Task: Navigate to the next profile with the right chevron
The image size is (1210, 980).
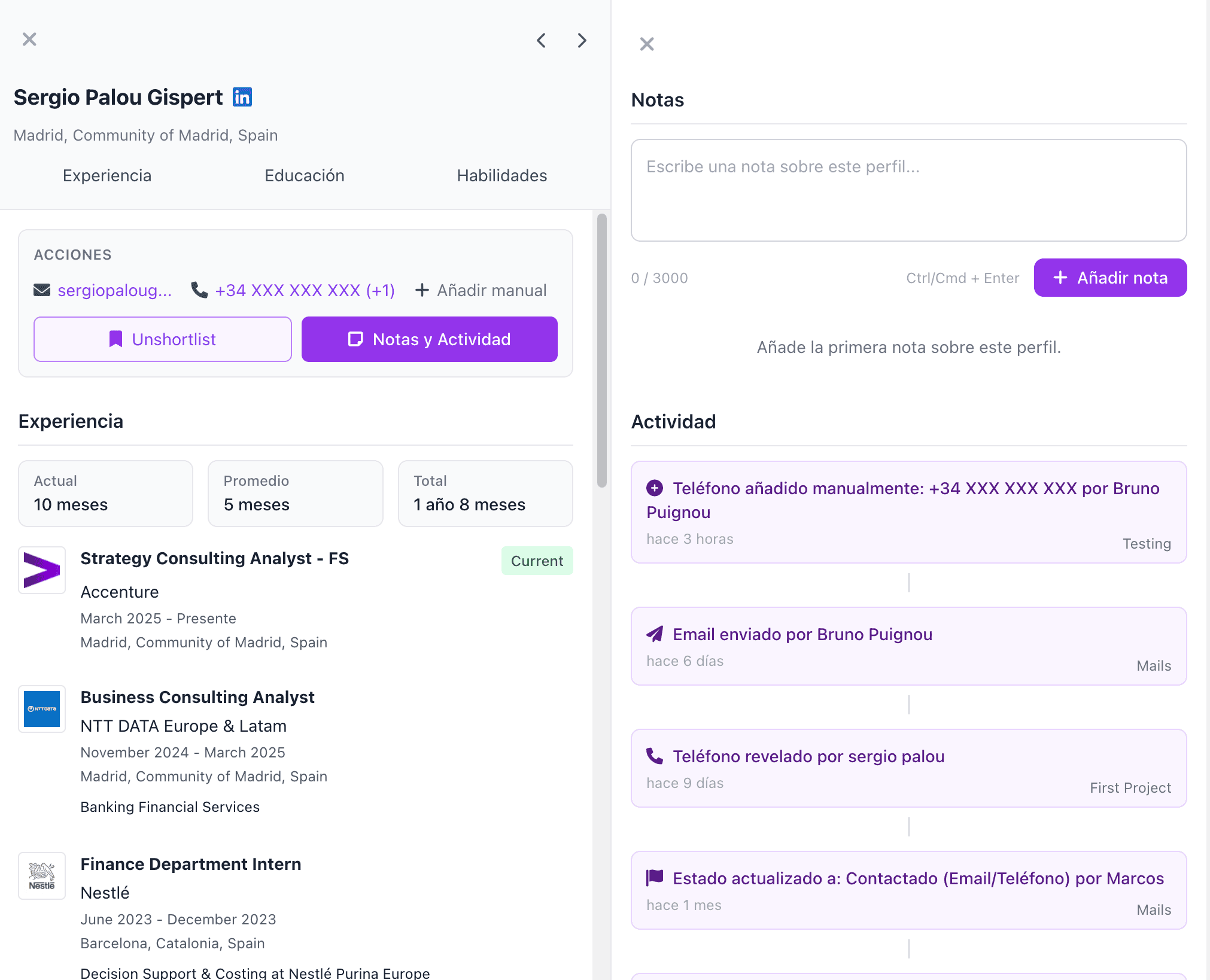Action: [581, 39]
